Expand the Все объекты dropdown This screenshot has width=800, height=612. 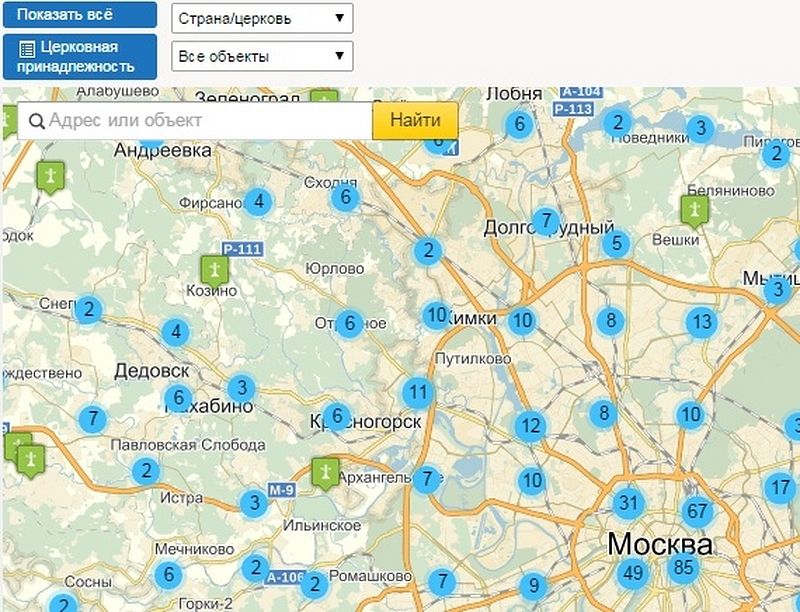click(x=262, y=56)
